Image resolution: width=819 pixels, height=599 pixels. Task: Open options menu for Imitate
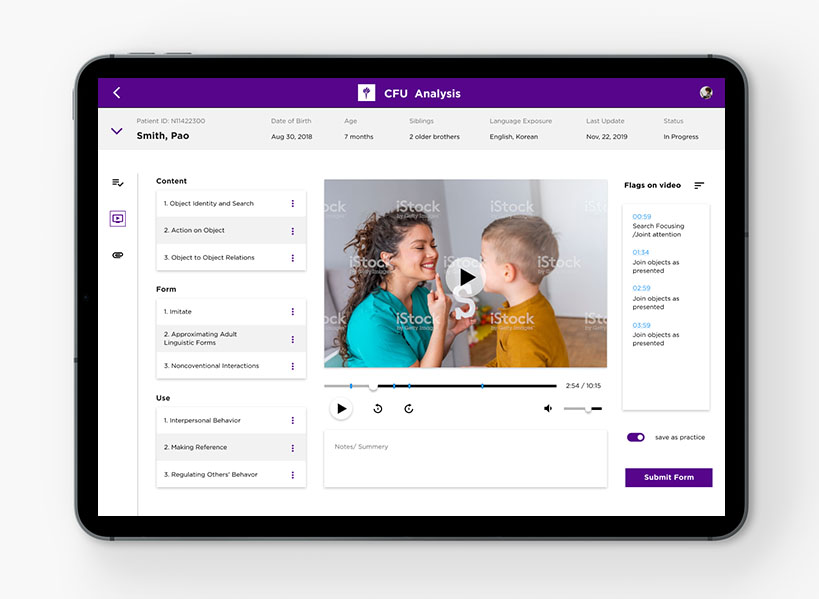[x=292, y=312]
